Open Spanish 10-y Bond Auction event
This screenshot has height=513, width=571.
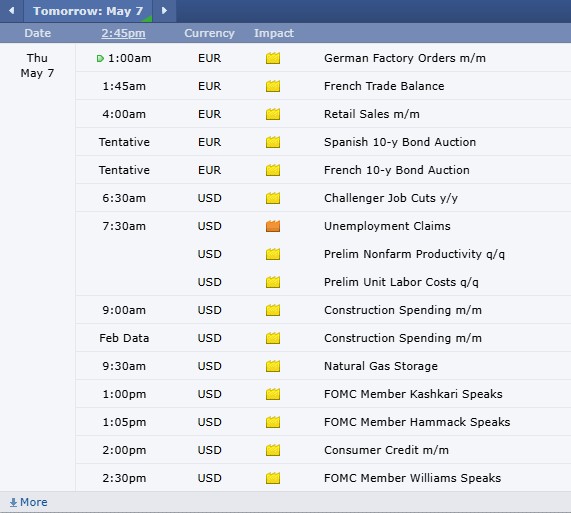click(x=400, y=142)
